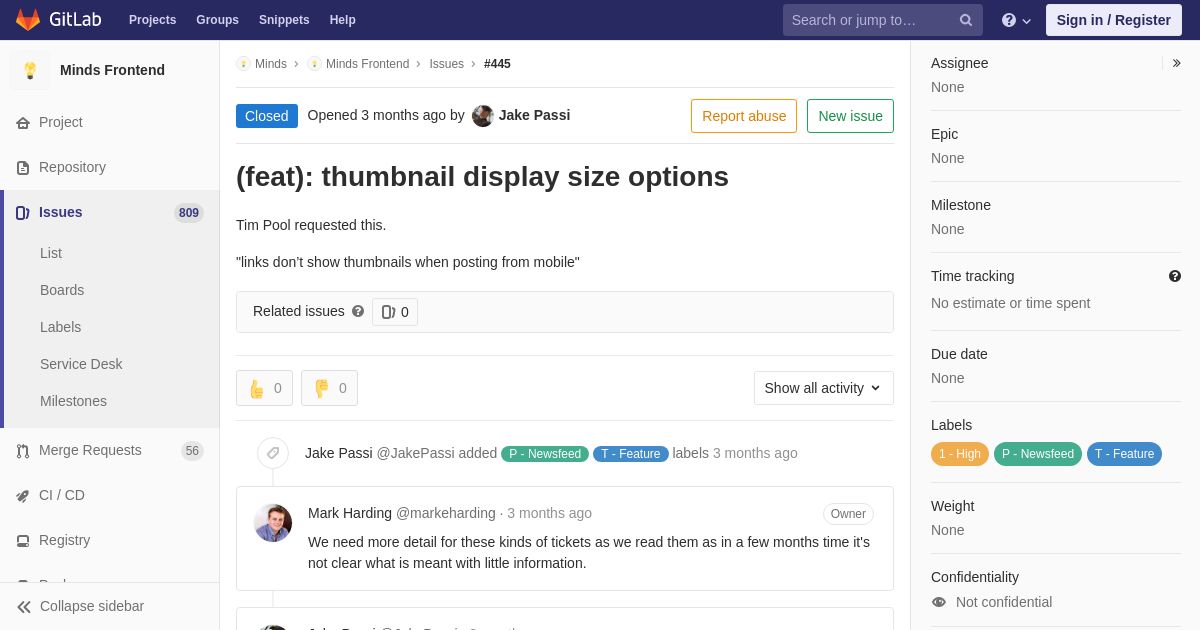Click the Related issues help icon
This screenshot has height=630, width=1200.
[x=358, y=311]
